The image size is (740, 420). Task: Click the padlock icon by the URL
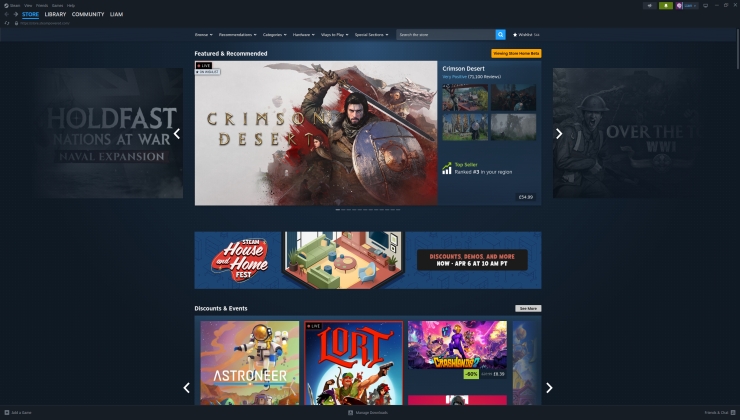click(17, 23)
